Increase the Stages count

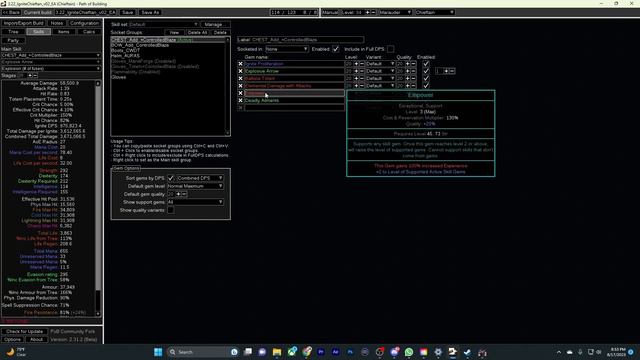30,76
